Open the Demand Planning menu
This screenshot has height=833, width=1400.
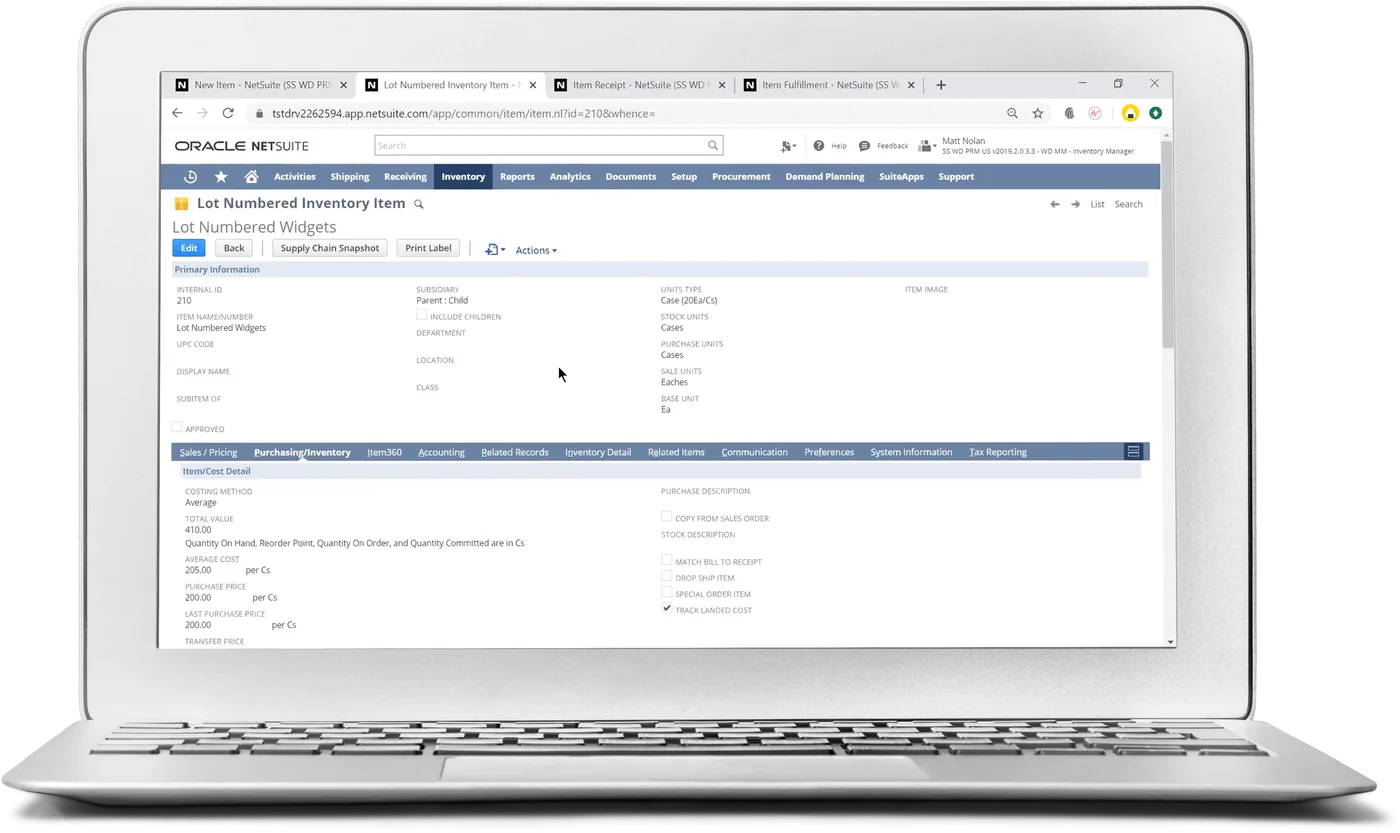click(x=825, y=177)
